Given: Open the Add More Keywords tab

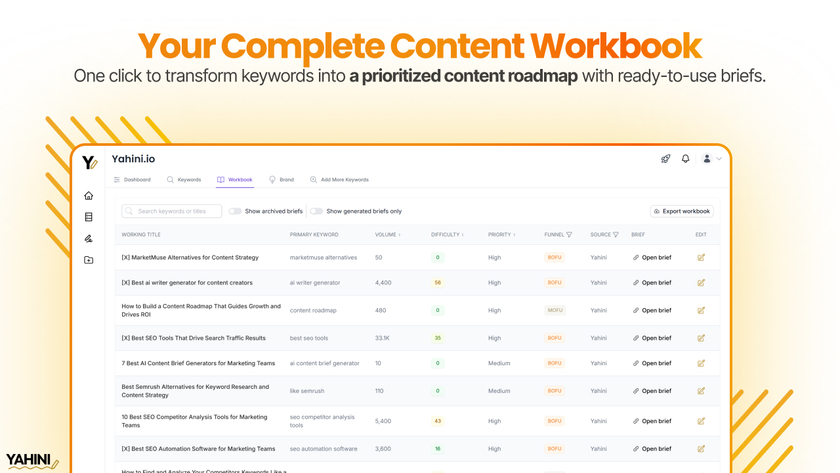Looking at the screenshot, I should click(x=339, y=180).
